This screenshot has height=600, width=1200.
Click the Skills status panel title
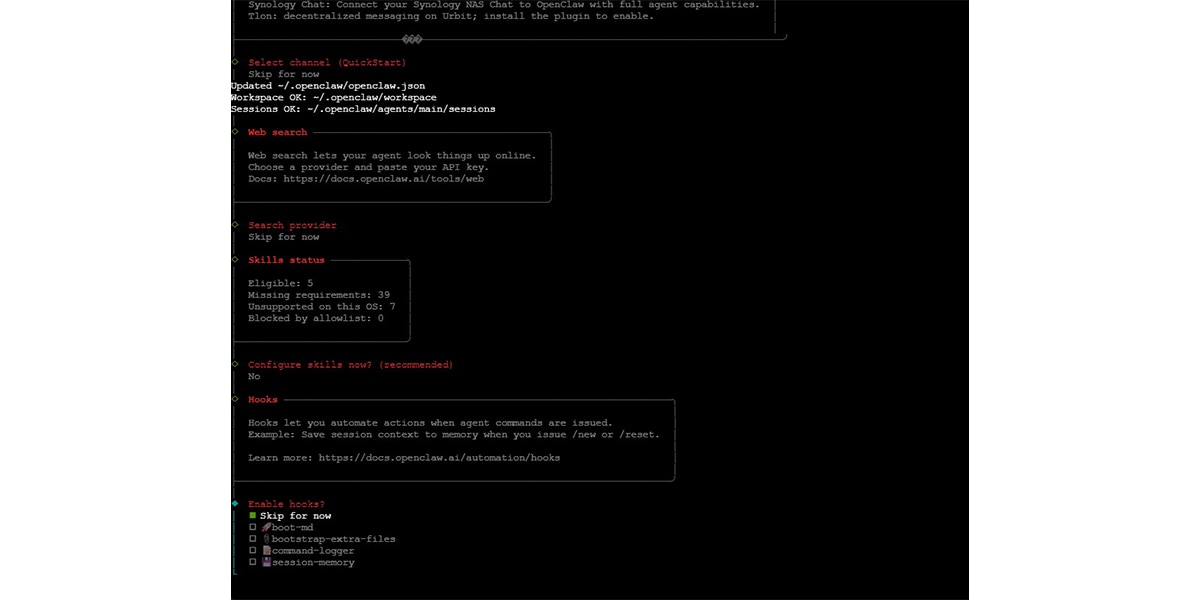[x=287, y=260]
